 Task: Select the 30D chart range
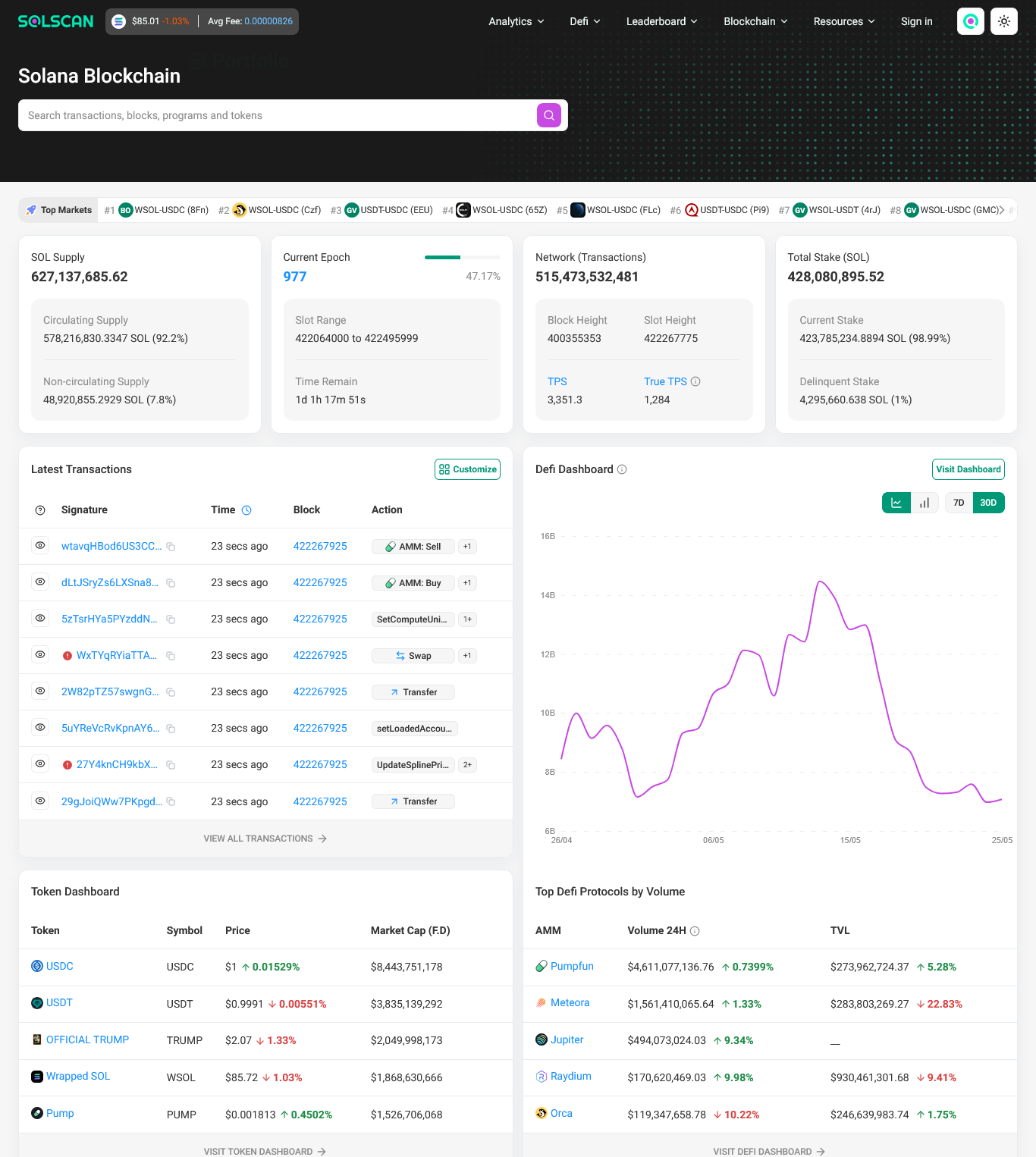point(988,503)
